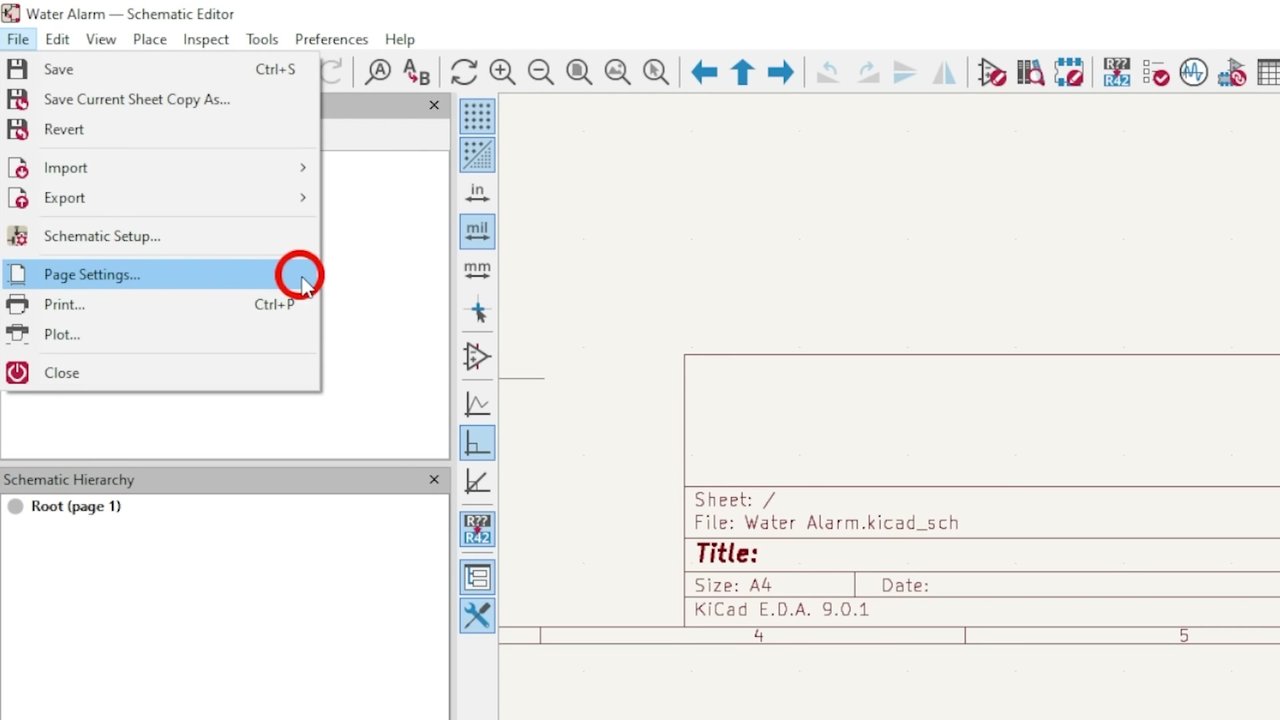Run the Electrical Rules Checker
The height and width of the screenshot is (720, 1280).
click(x=1155, y=72)
